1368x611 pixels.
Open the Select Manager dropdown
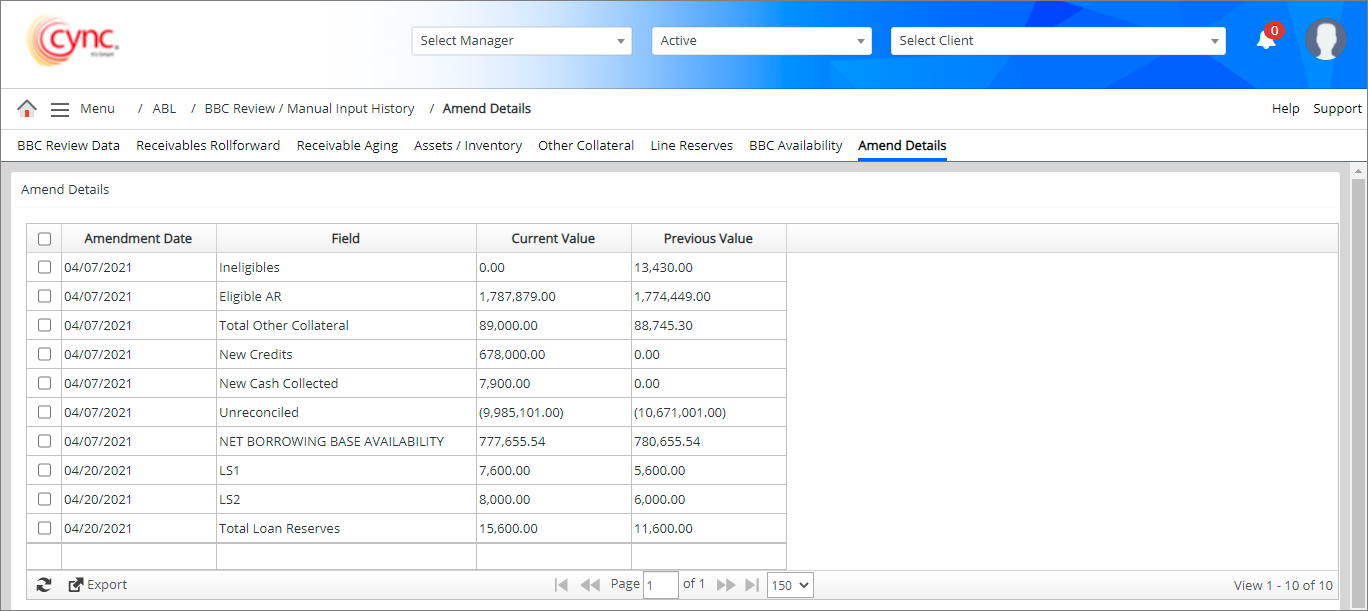521,41
